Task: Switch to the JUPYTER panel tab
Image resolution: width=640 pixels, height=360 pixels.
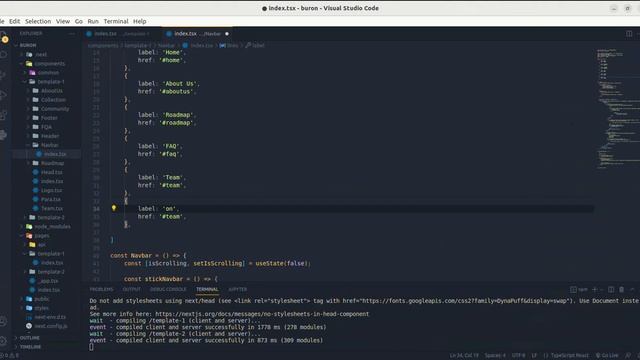Action: pos(238,289)
